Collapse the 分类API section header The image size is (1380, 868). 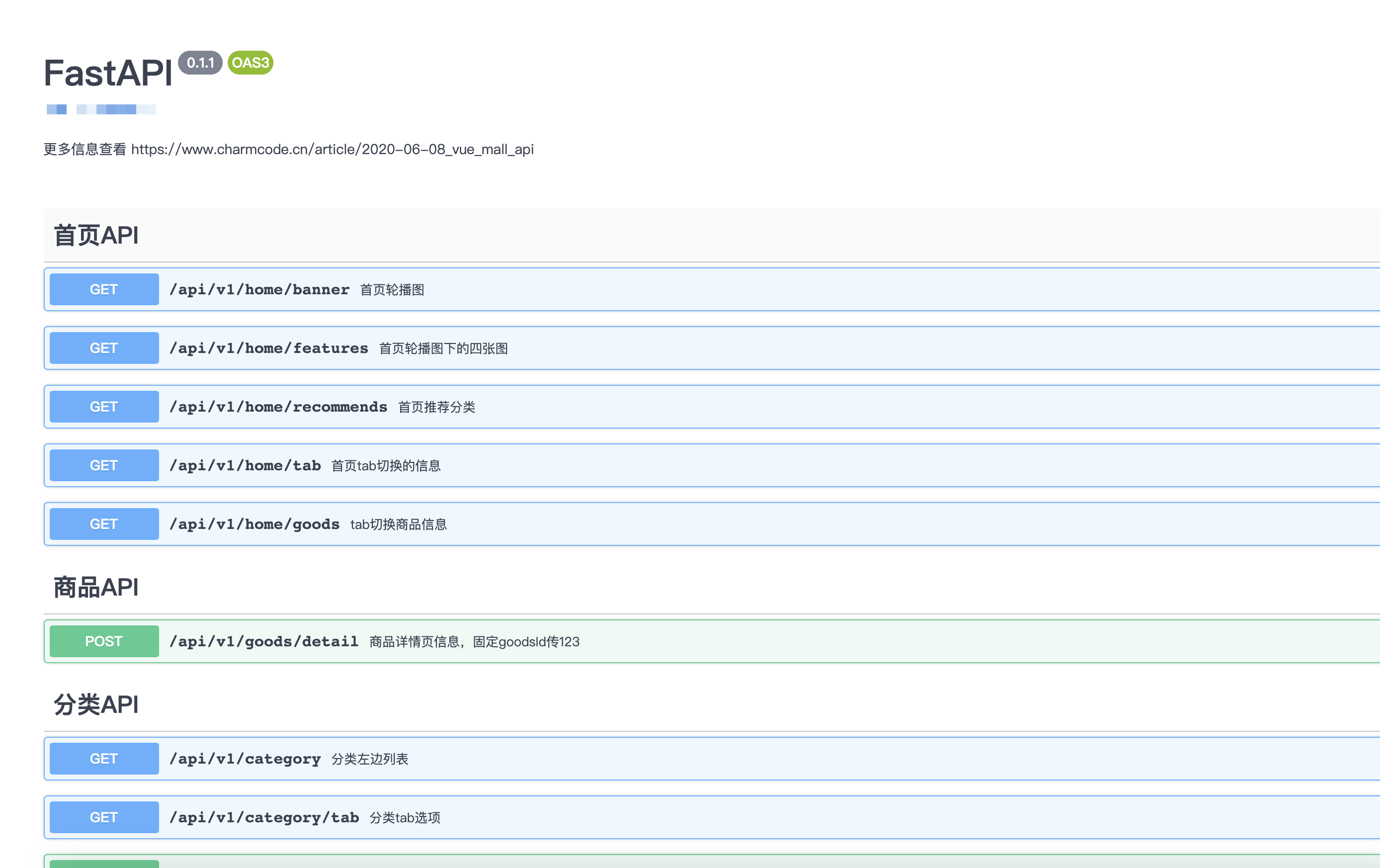[96, 705]
